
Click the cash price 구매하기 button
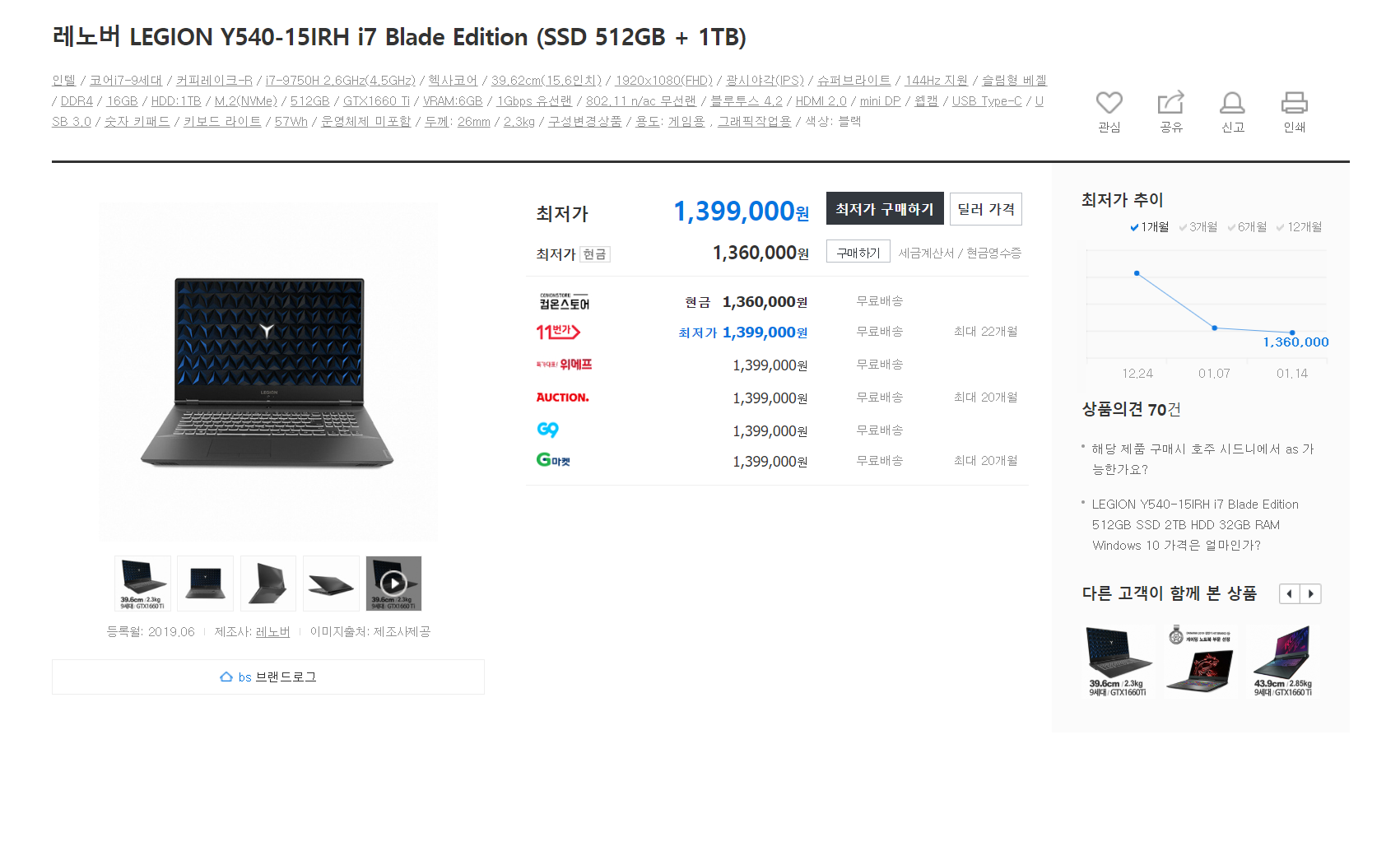[858, 252]
